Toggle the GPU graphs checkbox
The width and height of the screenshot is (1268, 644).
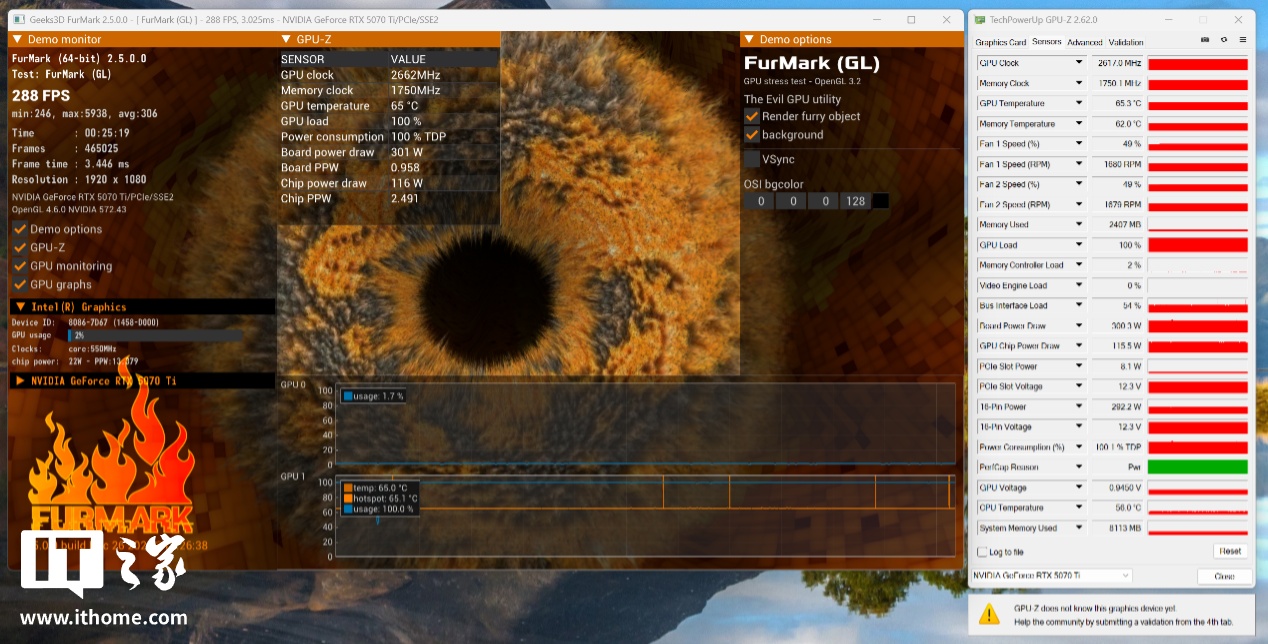coord(20,285)
